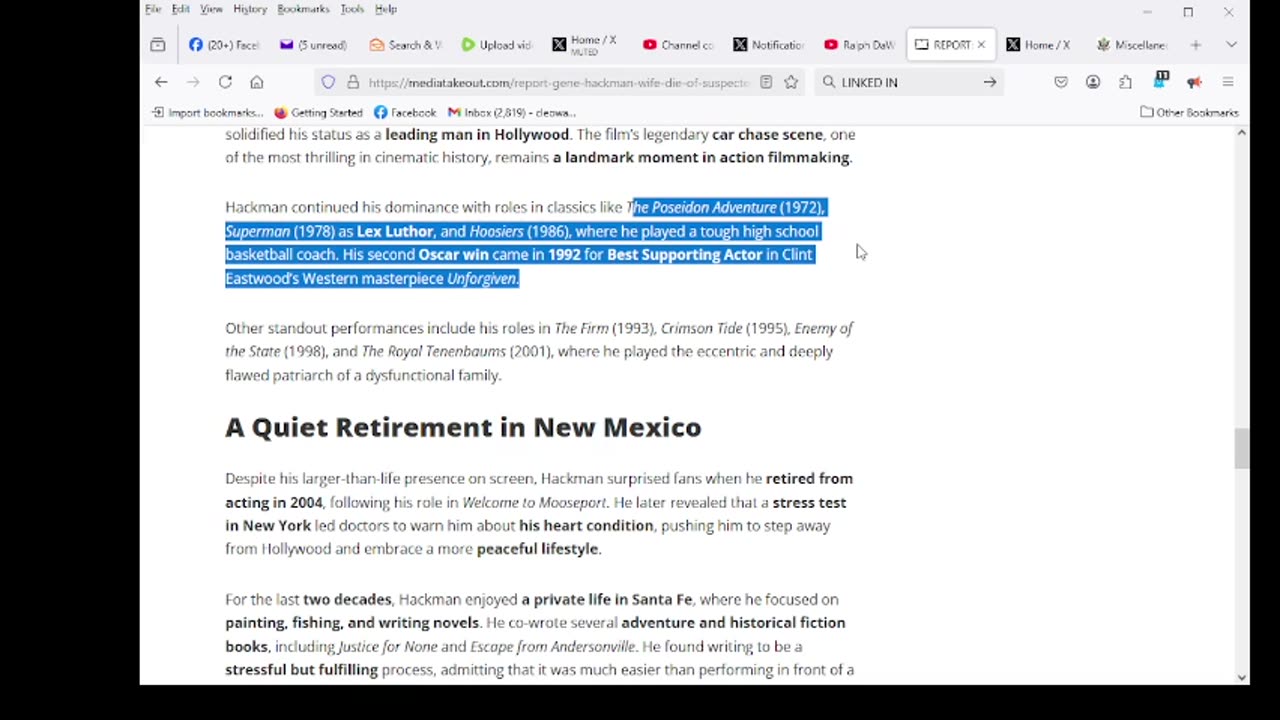Viewport: 1280px width, 720px height.
Task: Click the bold text 'Best Supporting Actor'
Action: coord(684,255)
